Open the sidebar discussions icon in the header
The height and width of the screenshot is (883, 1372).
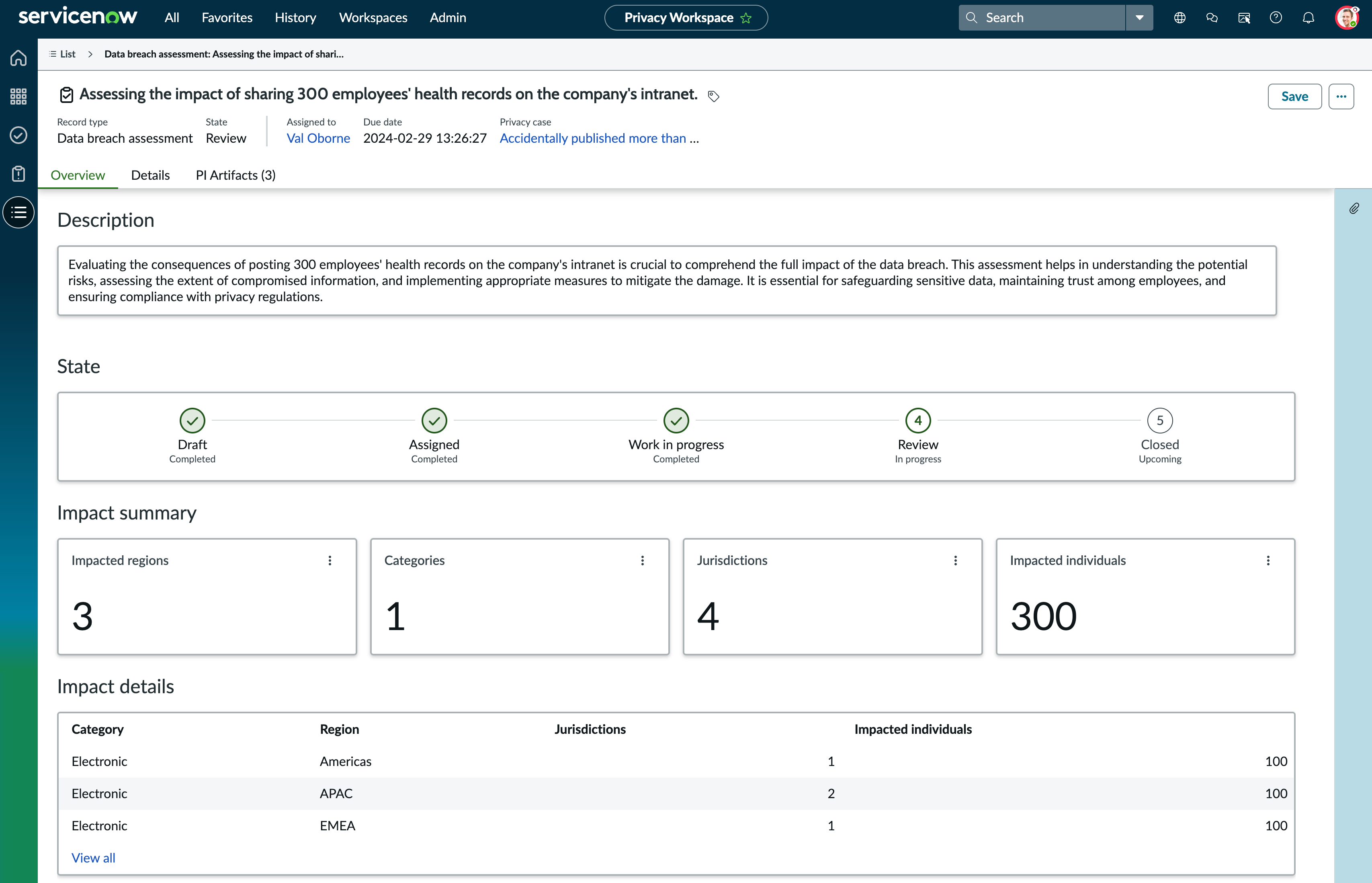[x=1244, y=18]
